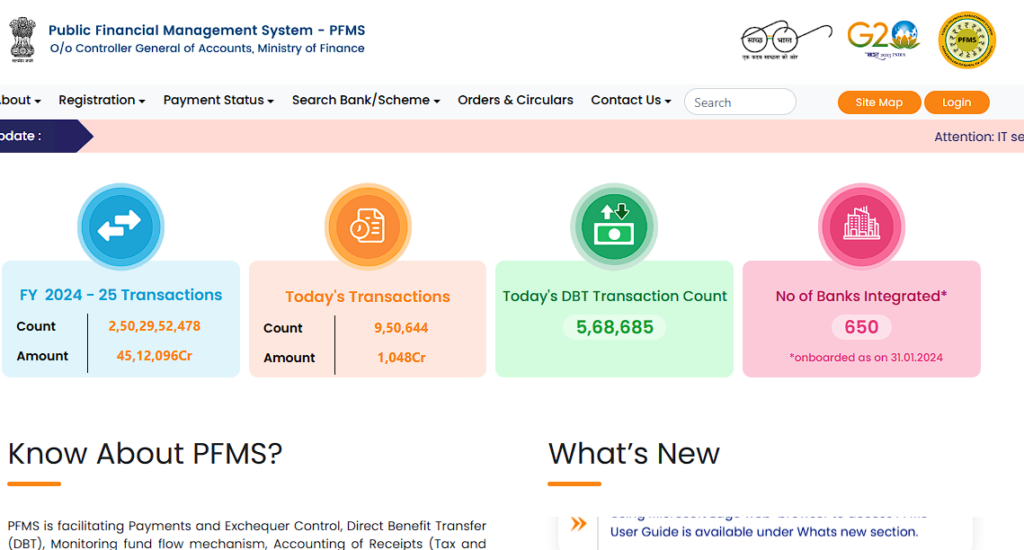Expand the Search Bank/Scheme dropdown menu
Viewport: 1024px width, 550px height.
click(366, 101)
